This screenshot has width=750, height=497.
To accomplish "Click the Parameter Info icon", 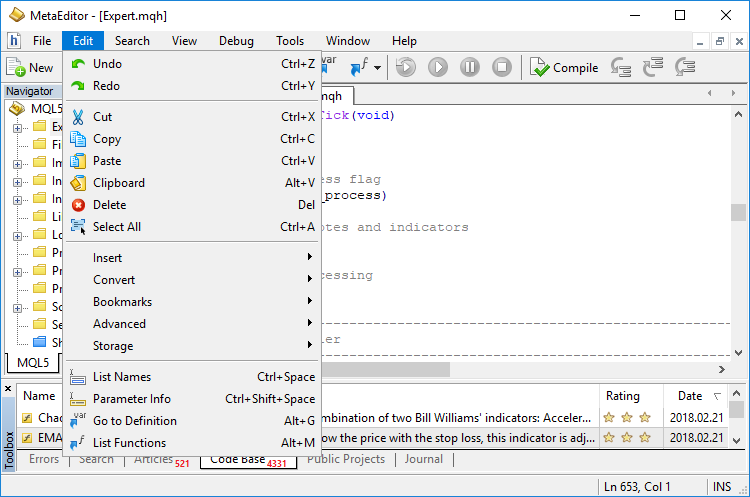I will pyautogui.click(x=77, y=399).
